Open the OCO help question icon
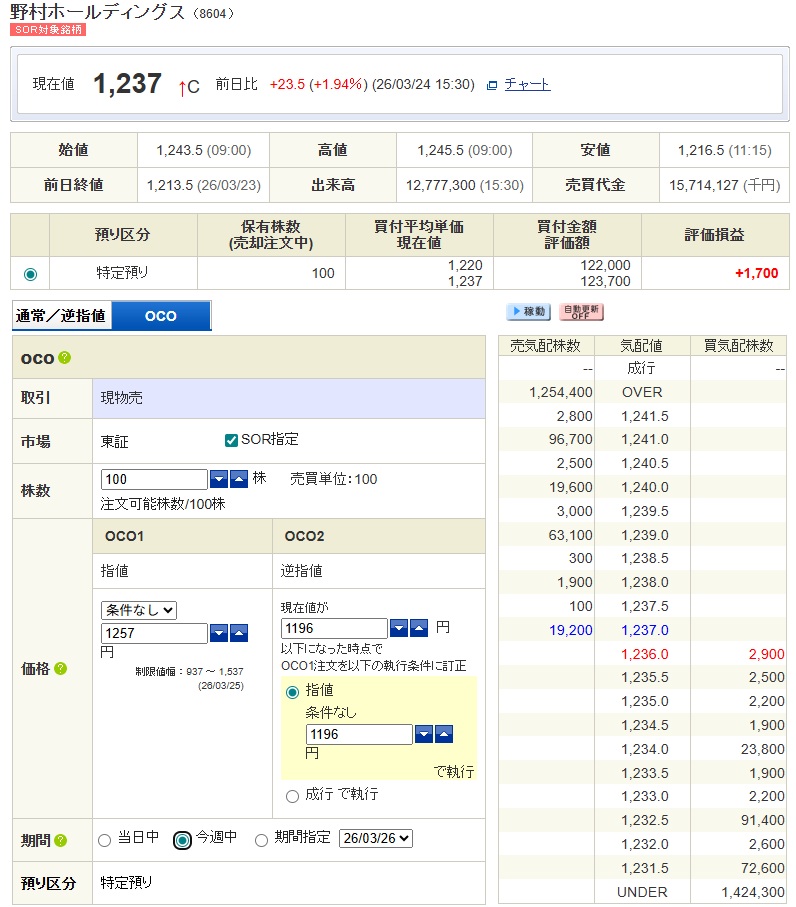Image resolution: width=796 pixels, height=907 pixels. 65,357
